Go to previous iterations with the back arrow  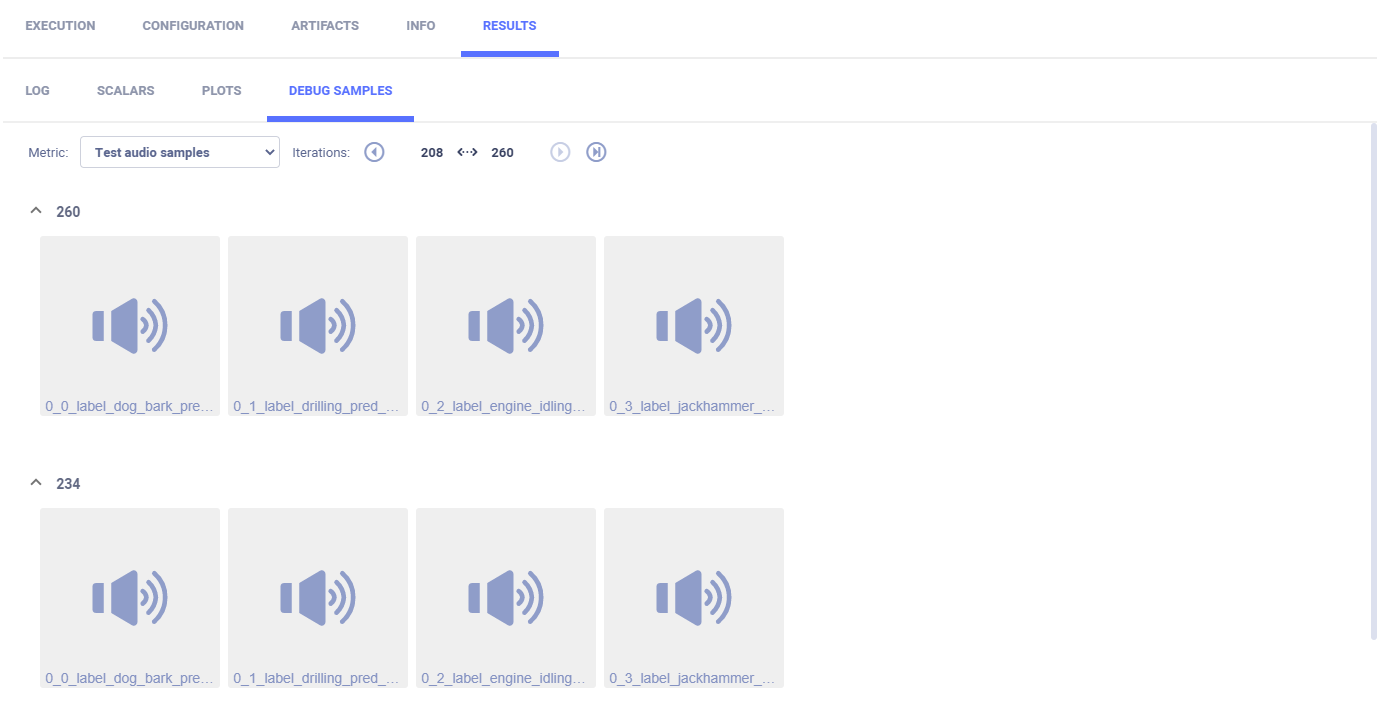tap(374, 152)
